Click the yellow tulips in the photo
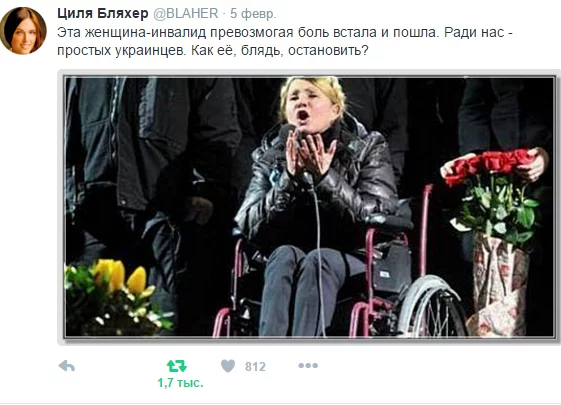The image size is (561, 405). [121, 278]
